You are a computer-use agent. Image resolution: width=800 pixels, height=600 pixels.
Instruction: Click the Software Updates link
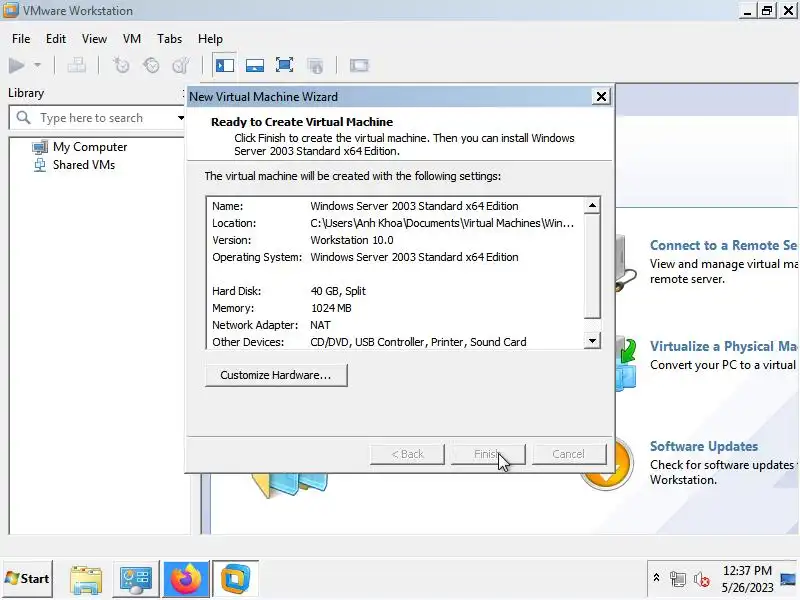[704, 446]
